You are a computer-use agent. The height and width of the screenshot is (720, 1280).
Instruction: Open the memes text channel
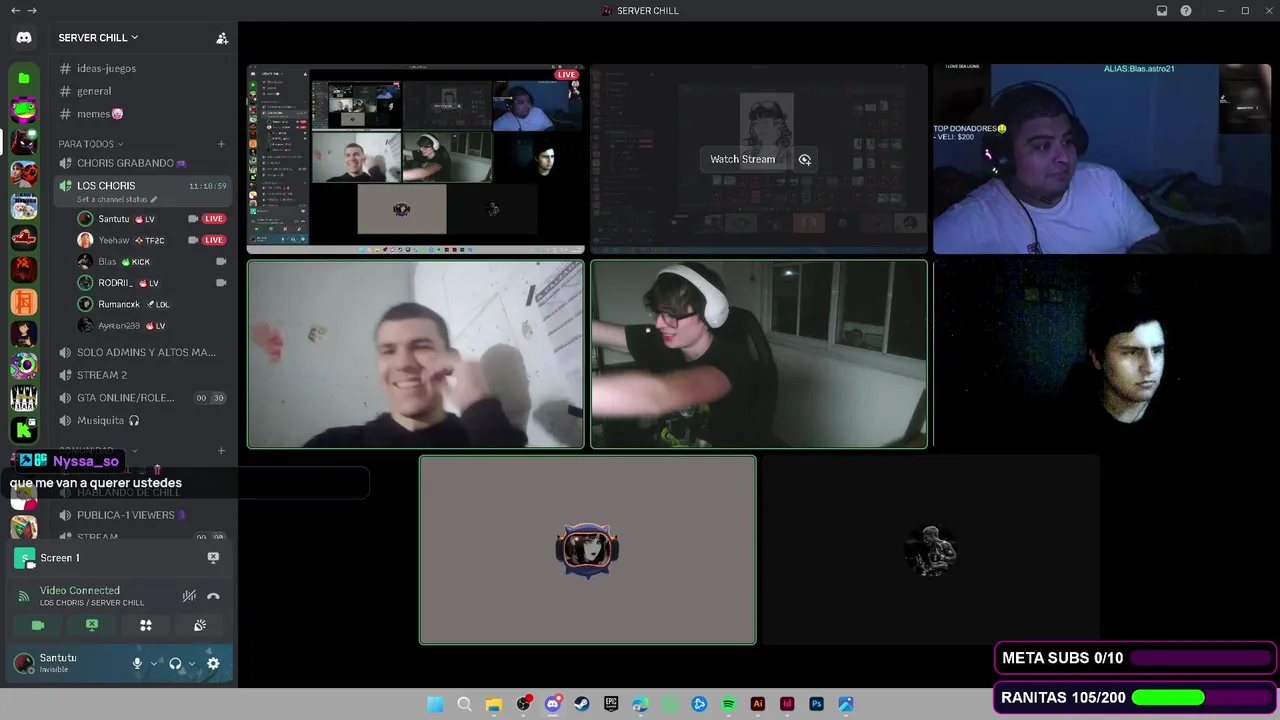[142, 114]
